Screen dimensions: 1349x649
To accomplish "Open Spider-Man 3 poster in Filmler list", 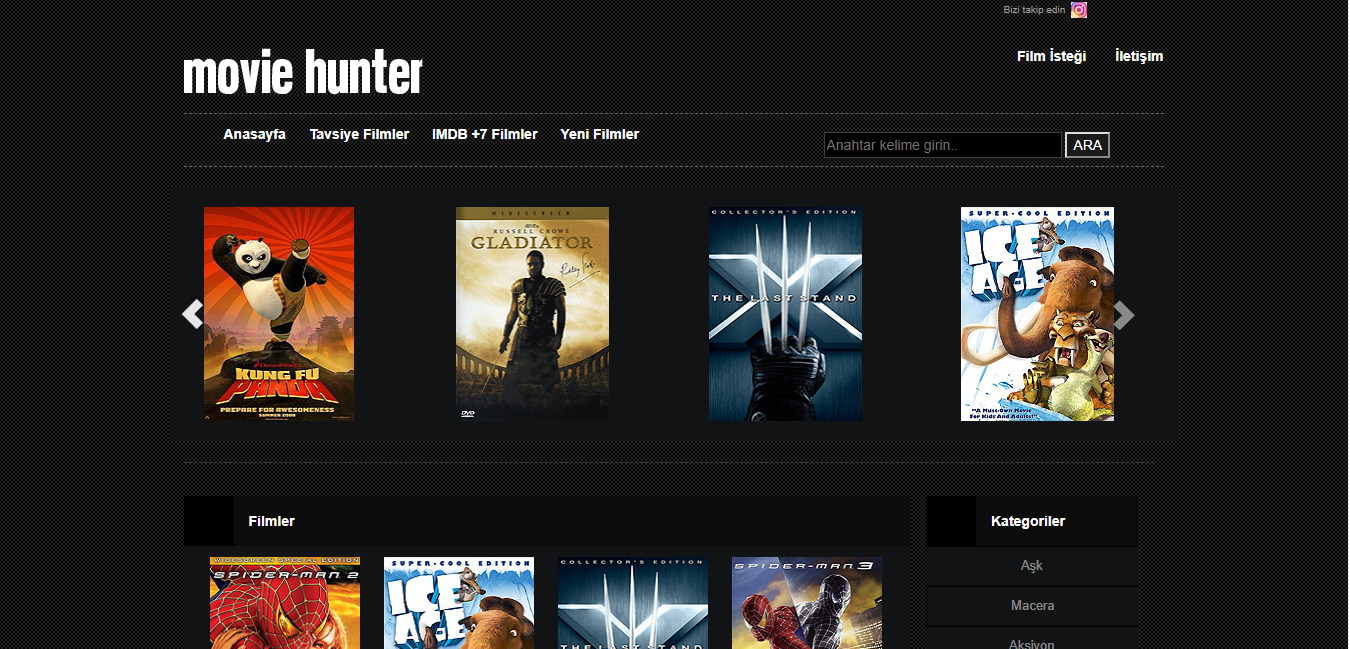I will click(807, 603).
